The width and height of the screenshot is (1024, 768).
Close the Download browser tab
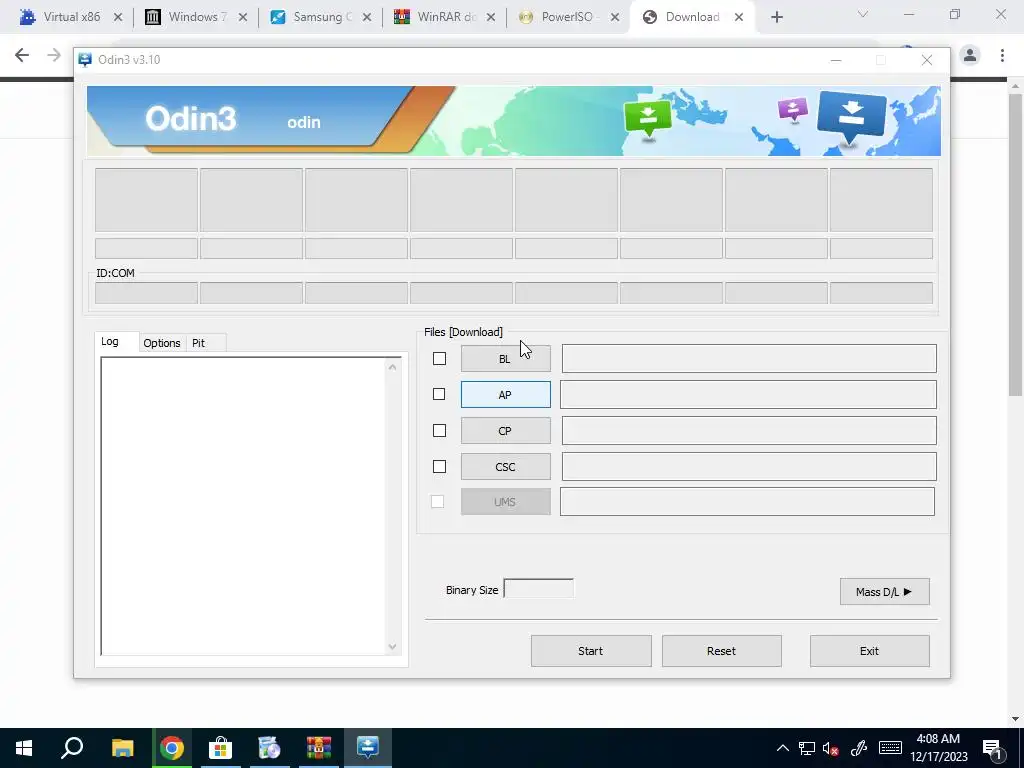tap(739, 18)
